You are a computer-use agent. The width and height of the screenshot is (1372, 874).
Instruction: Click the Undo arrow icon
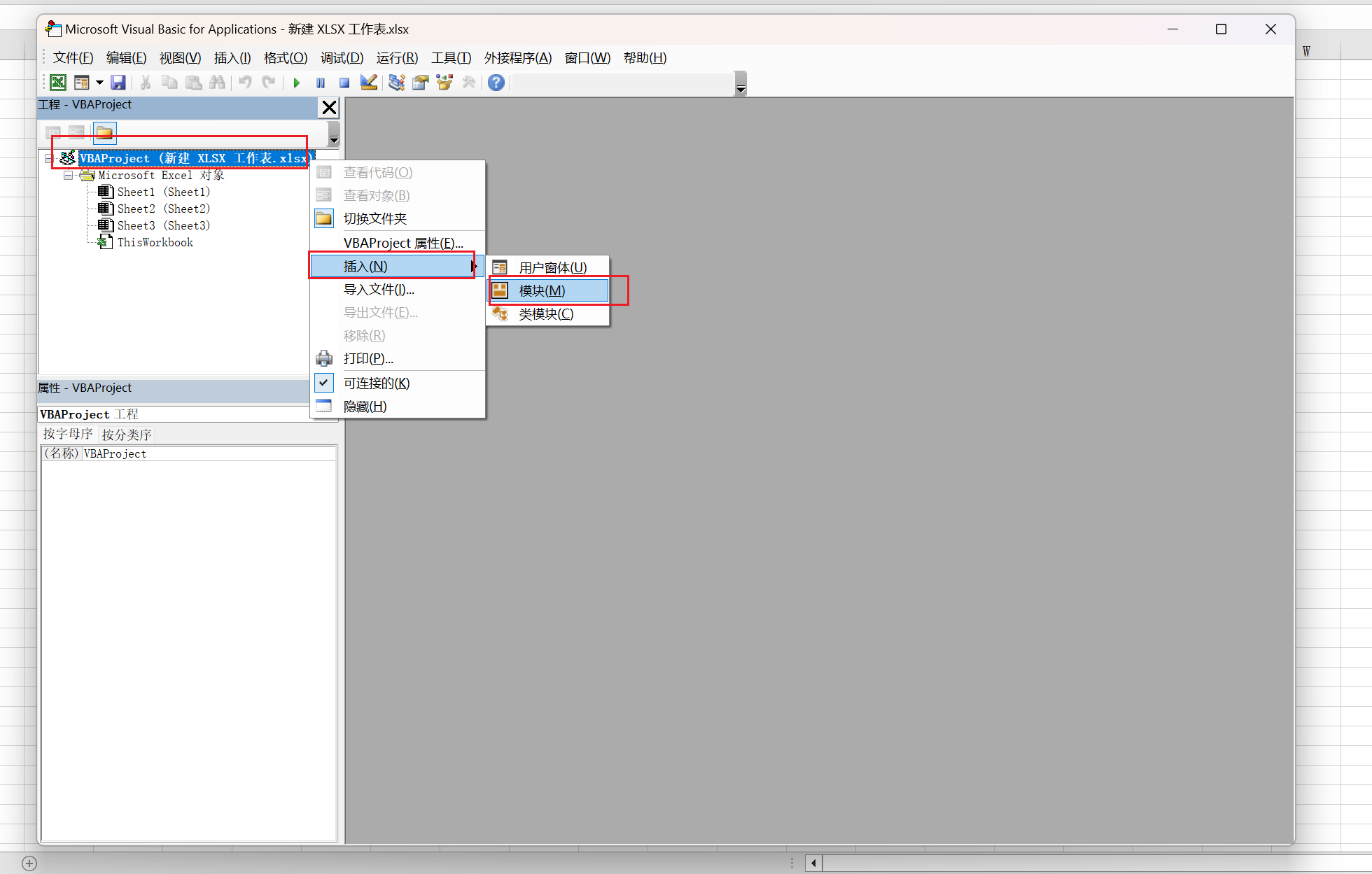(245, 83)
